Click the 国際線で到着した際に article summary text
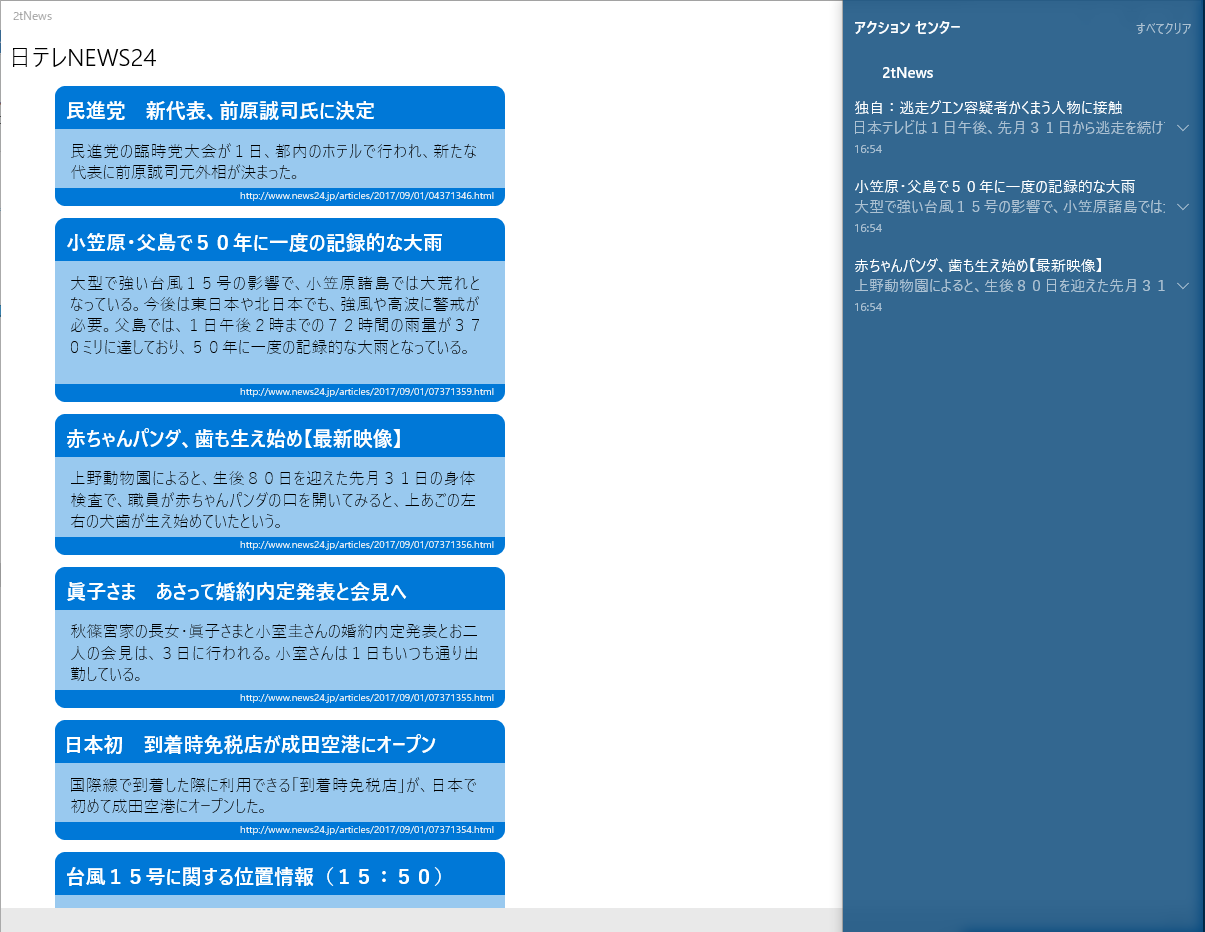Image resolution: width=1205 pixels, height=932 pixels. point(274,794)
